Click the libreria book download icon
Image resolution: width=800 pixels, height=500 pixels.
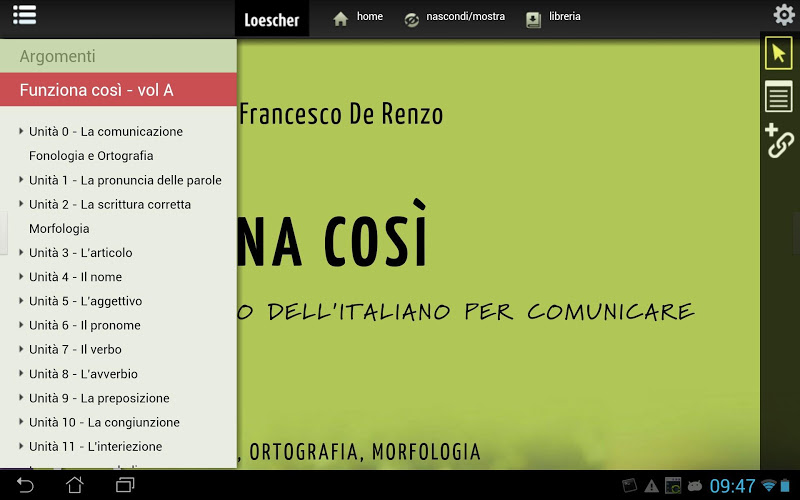(x=533, y=20)
